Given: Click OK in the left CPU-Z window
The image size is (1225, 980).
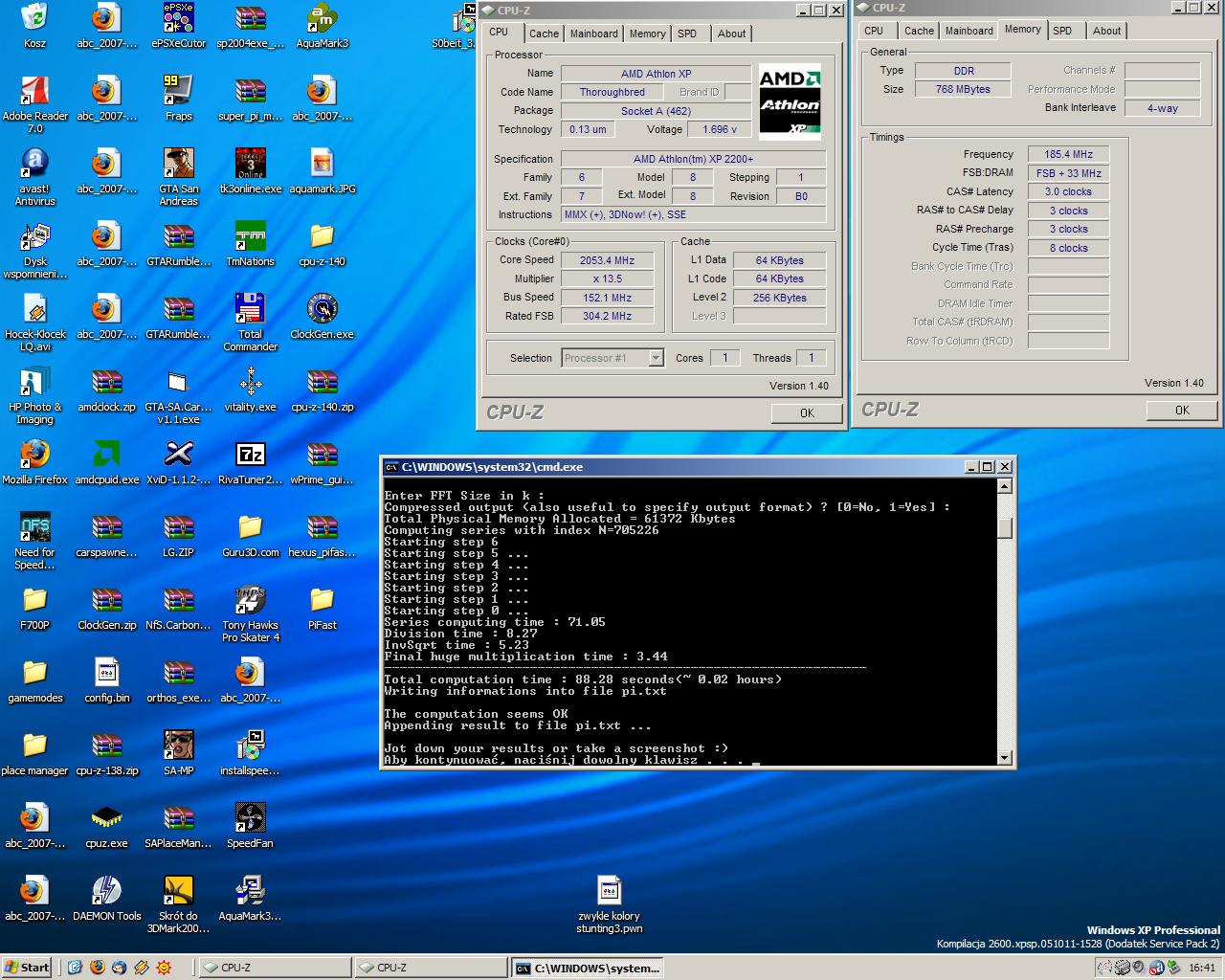Looking at the screenshot, I should [x=807, y=412].
